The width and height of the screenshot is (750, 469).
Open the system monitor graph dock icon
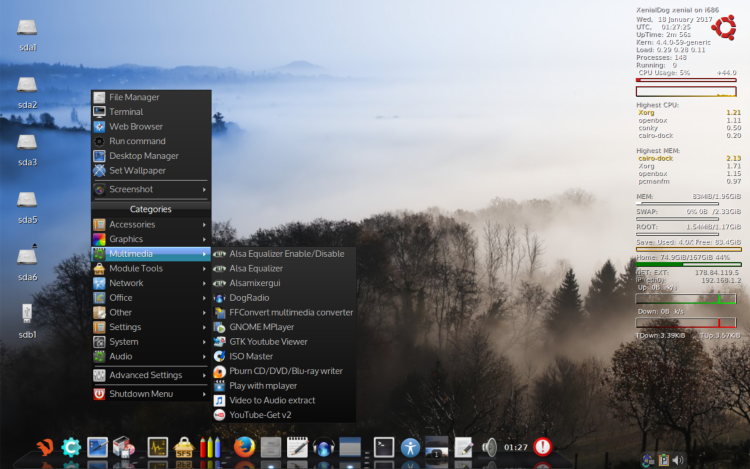(157, 447)
